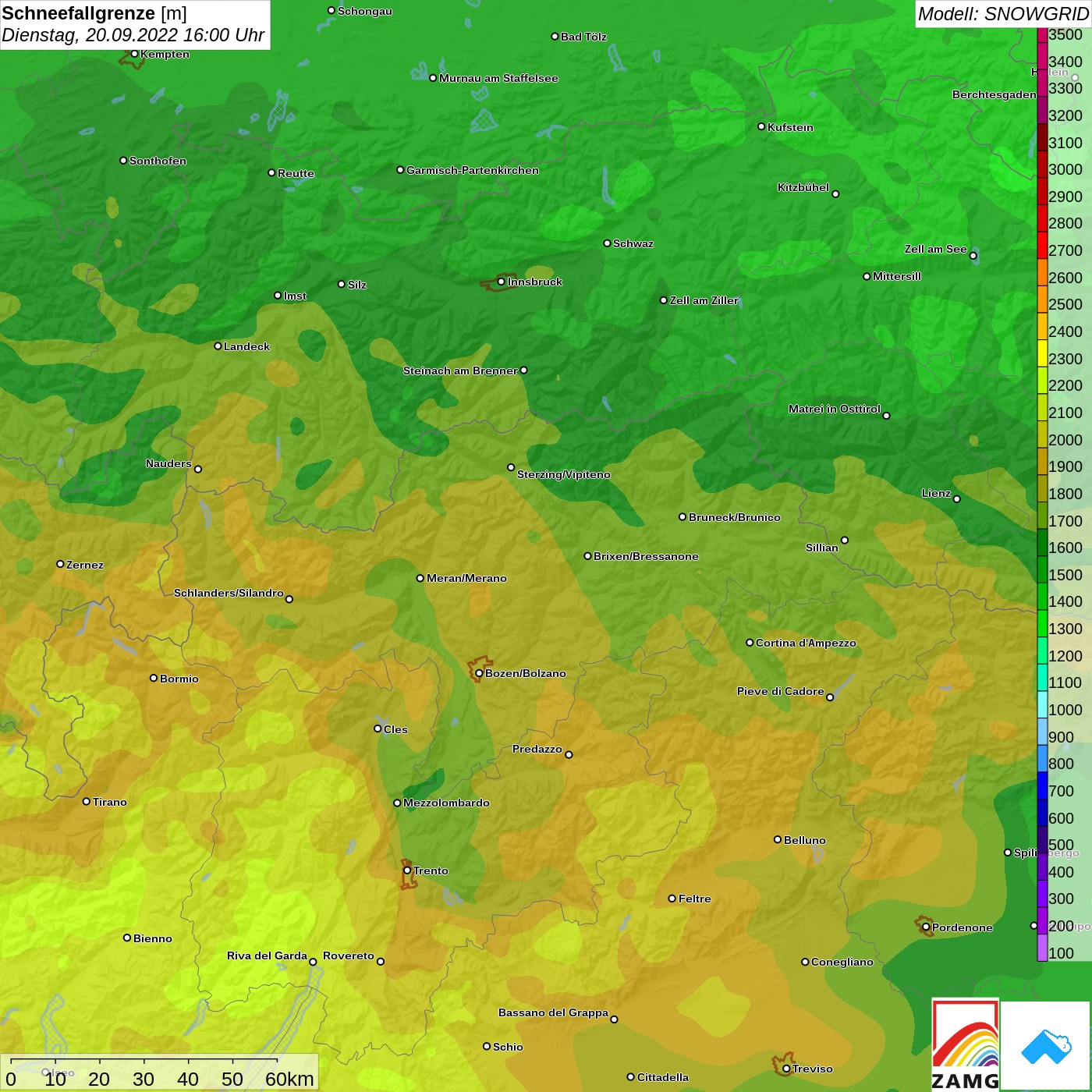Click the Treviso city marker
Viewport: 1092px width, 1092px height.
pos(786,1069)
